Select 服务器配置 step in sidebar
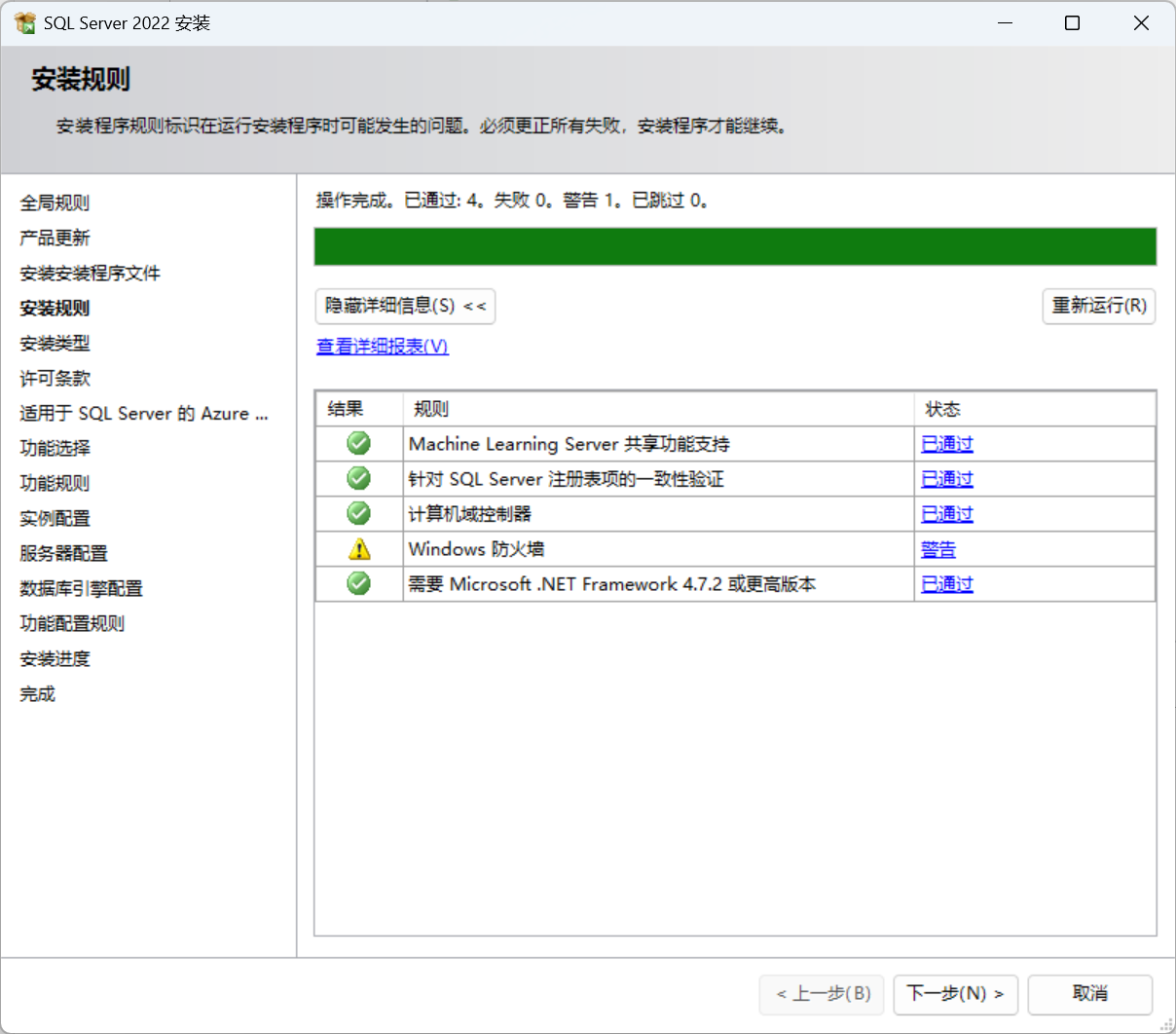Viewport: 1176px width, 1034px height. pos(63,553)
